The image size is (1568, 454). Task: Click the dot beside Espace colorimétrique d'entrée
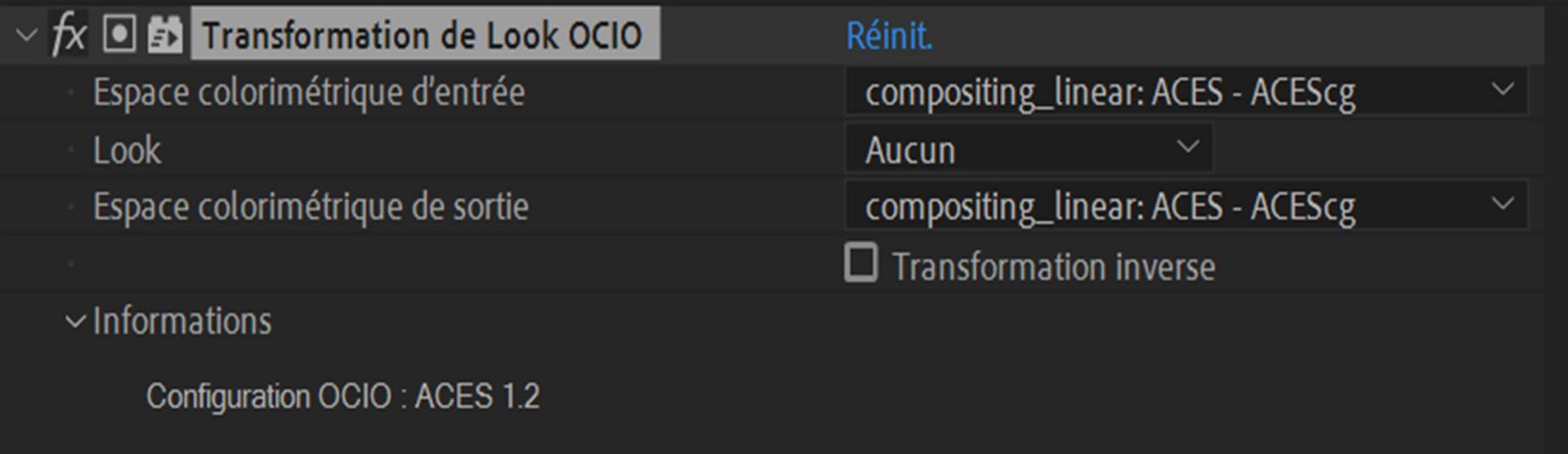pos(71,92)
